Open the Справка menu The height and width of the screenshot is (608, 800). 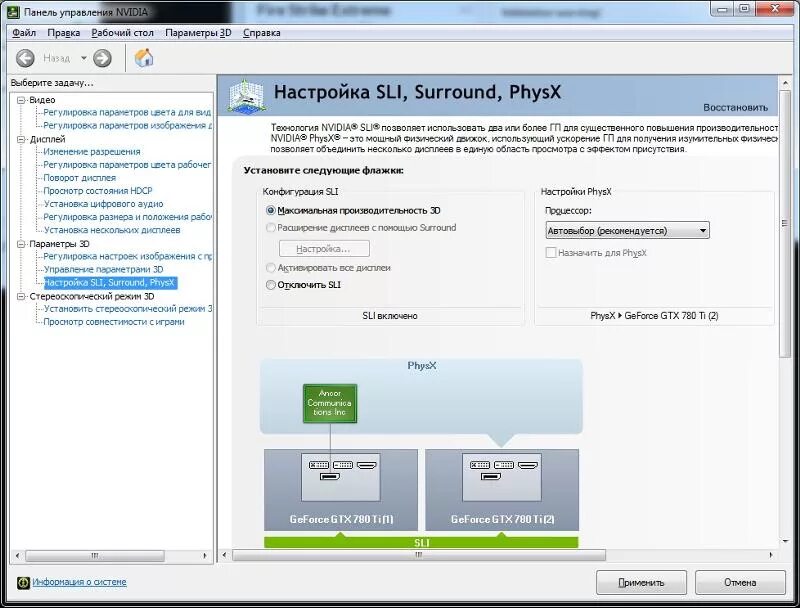click(x=262, y=33)
